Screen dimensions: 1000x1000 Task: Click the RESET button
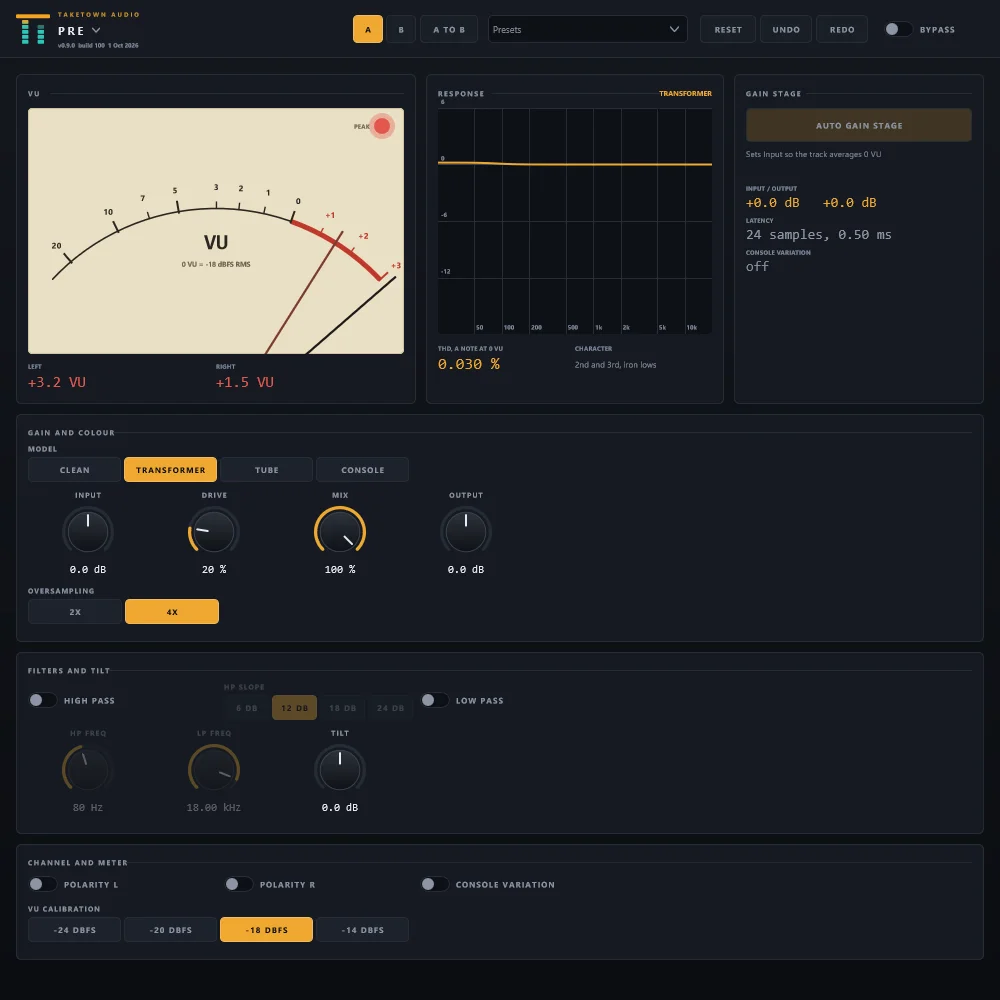tap(728, 29)
